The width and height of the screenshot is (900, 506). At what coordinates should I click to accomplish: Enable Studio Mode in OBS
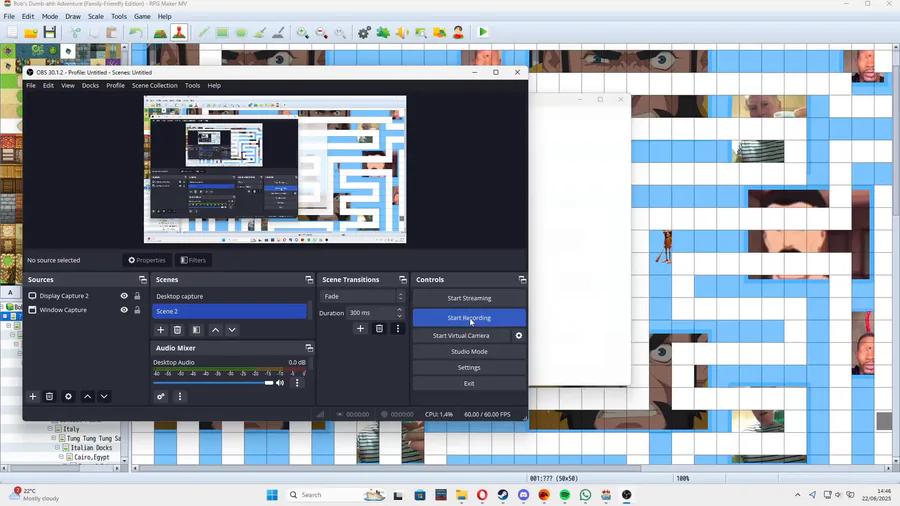tap(469, 352)
